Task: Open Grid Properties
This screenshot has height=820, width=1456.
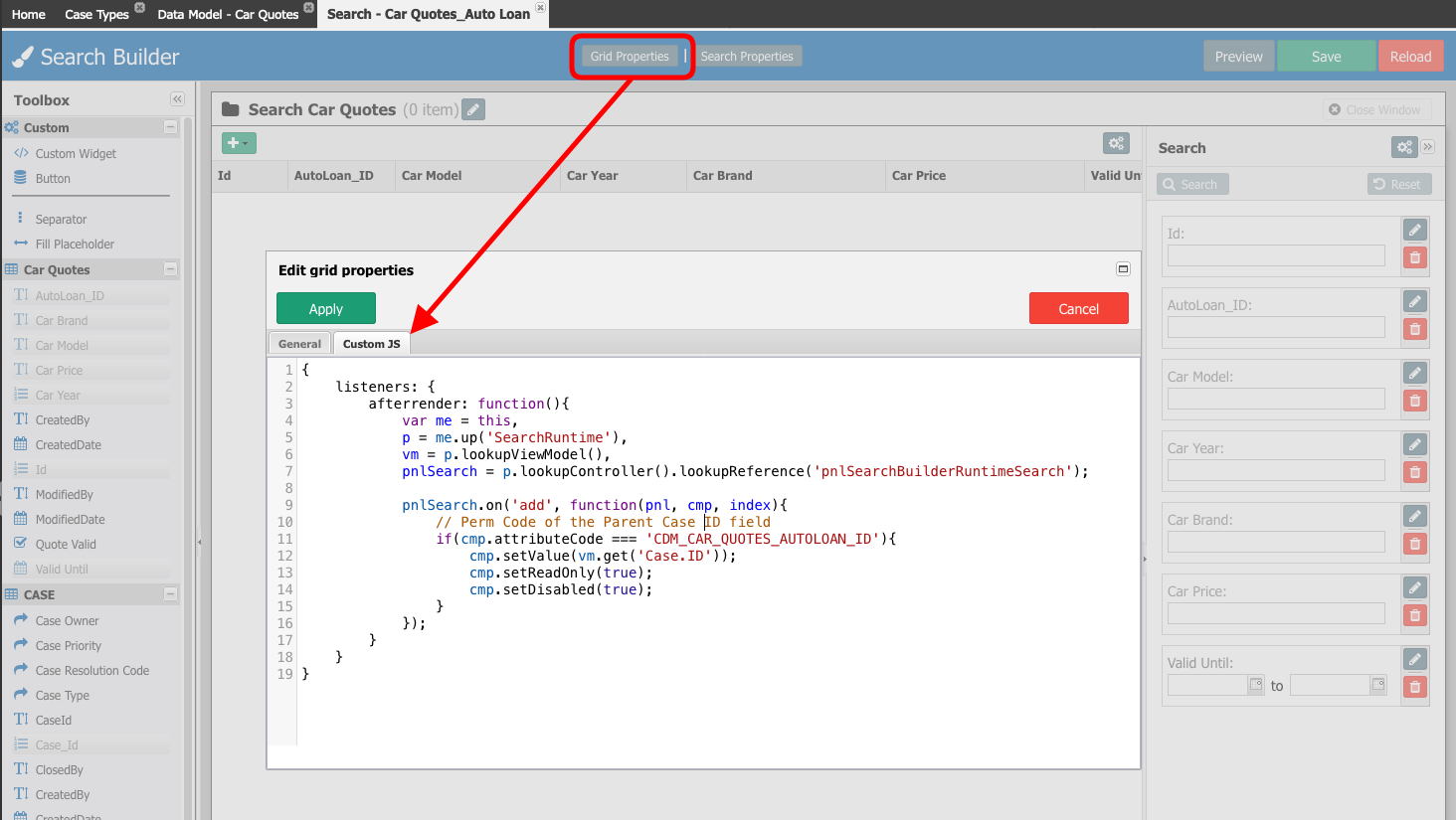Action: (630, 57)
